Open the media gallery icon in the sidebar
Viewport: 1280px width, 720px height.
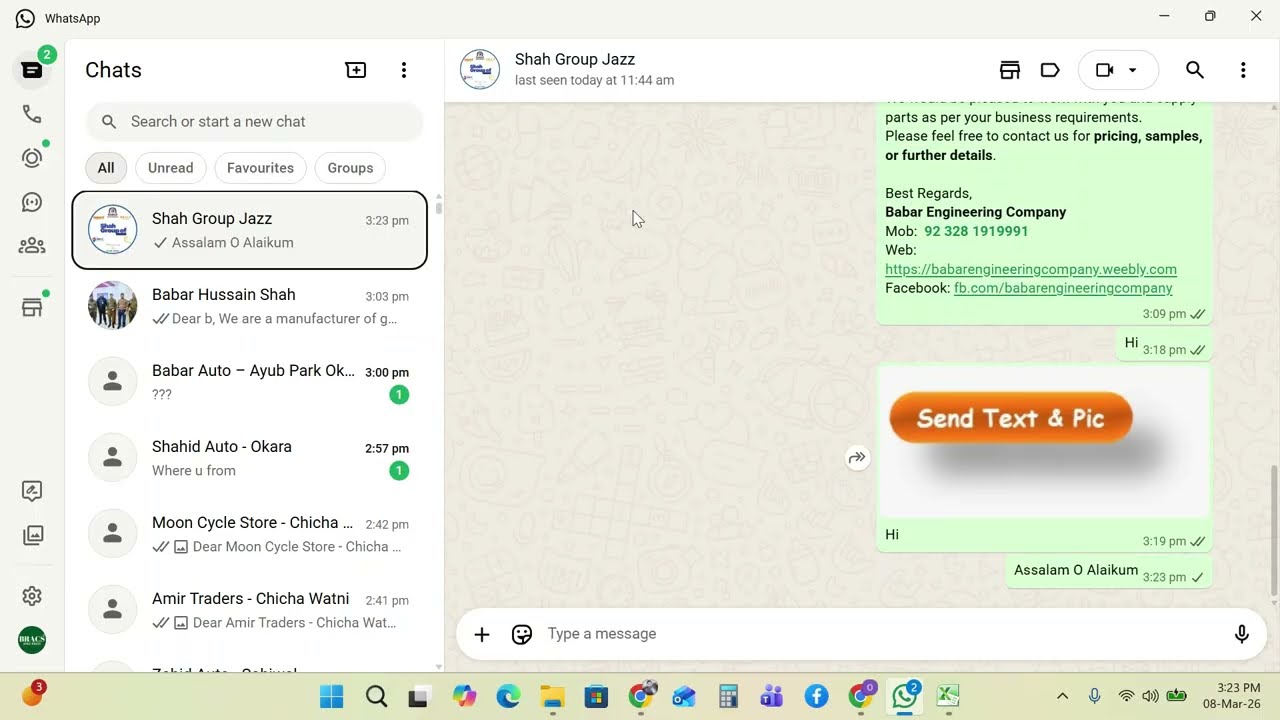tap(32, 535)
